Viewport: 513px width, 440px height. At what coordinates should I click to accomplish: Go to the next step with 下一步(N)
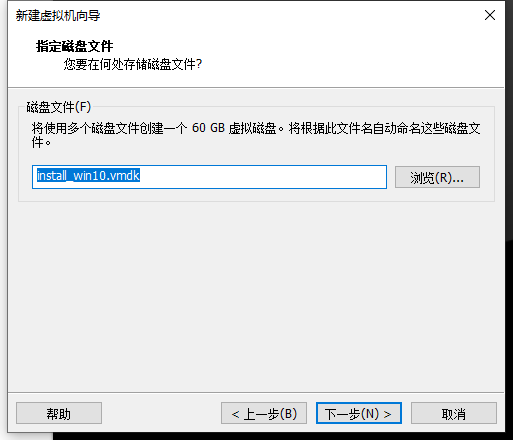coord(359,413)
